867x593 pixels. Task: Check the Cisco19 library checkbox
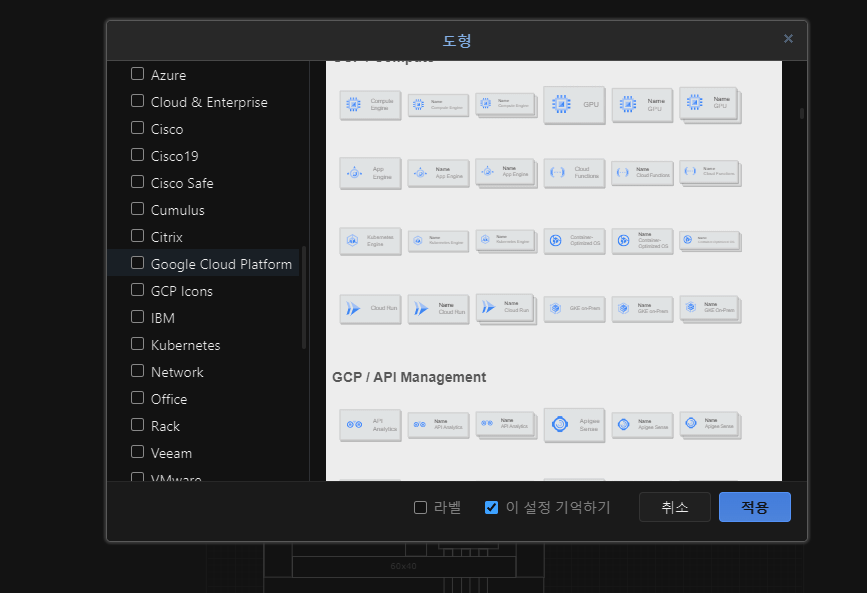point(137,154)
